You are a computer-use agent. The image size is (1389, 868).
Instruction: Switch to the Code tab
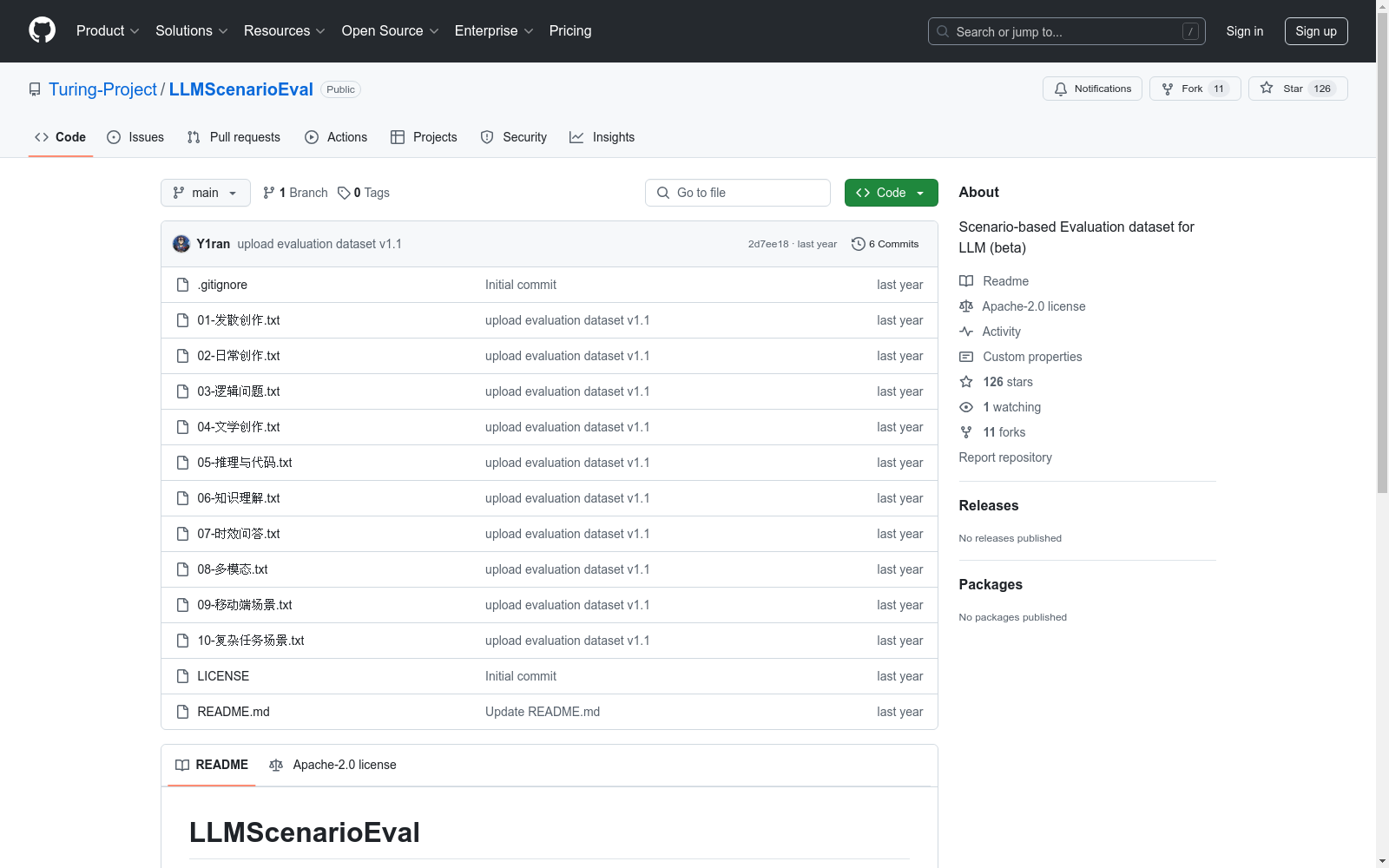point(61,137)
